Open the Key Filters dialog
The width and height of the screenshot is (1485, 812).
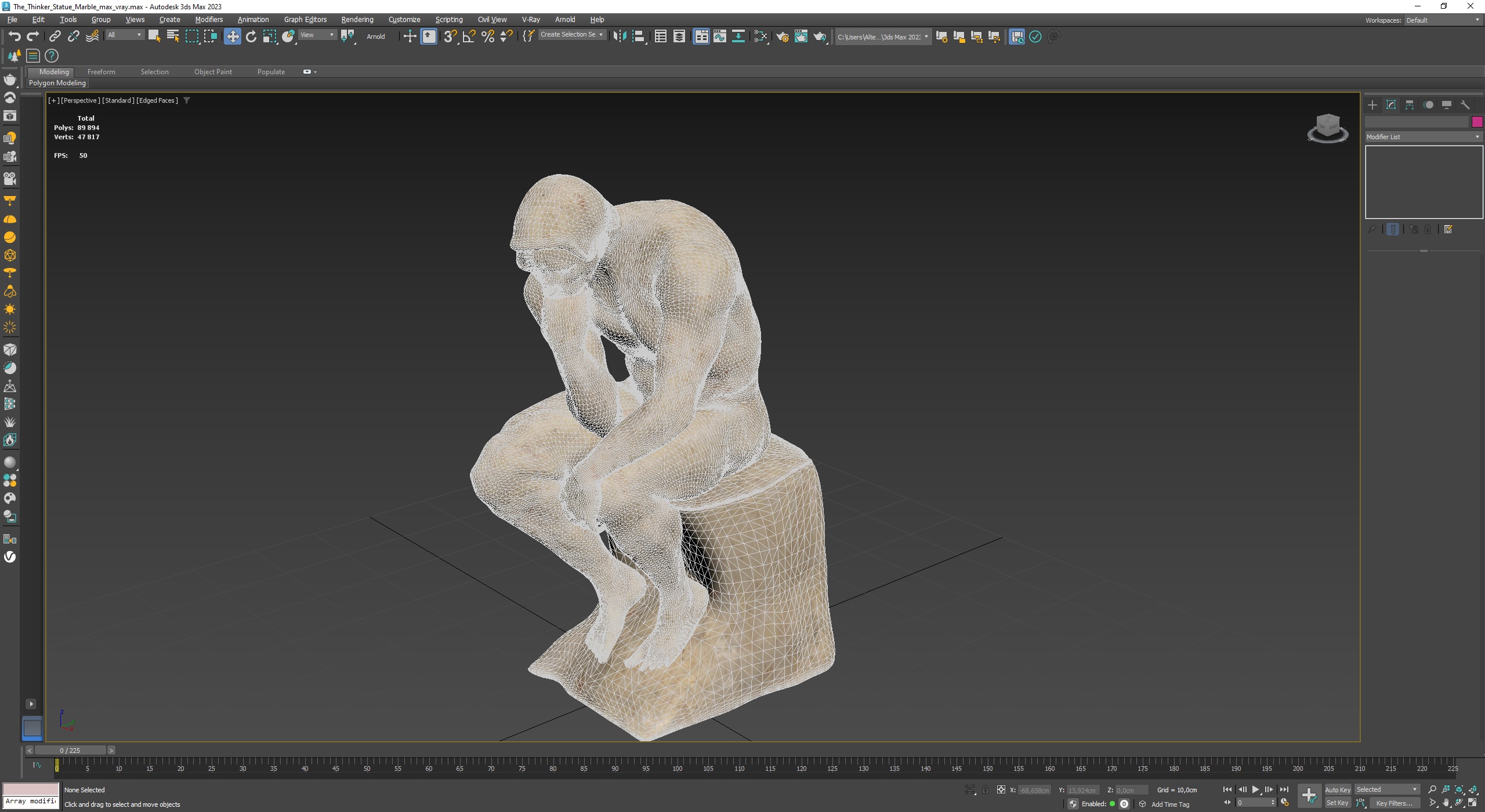pyautogui.click(x=1395, y=803)
